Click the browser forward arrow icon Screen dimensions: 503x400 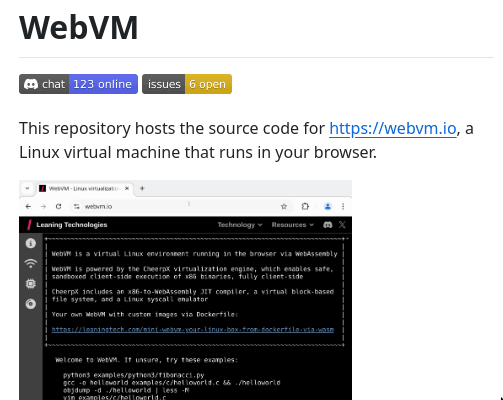click(43, 206)
